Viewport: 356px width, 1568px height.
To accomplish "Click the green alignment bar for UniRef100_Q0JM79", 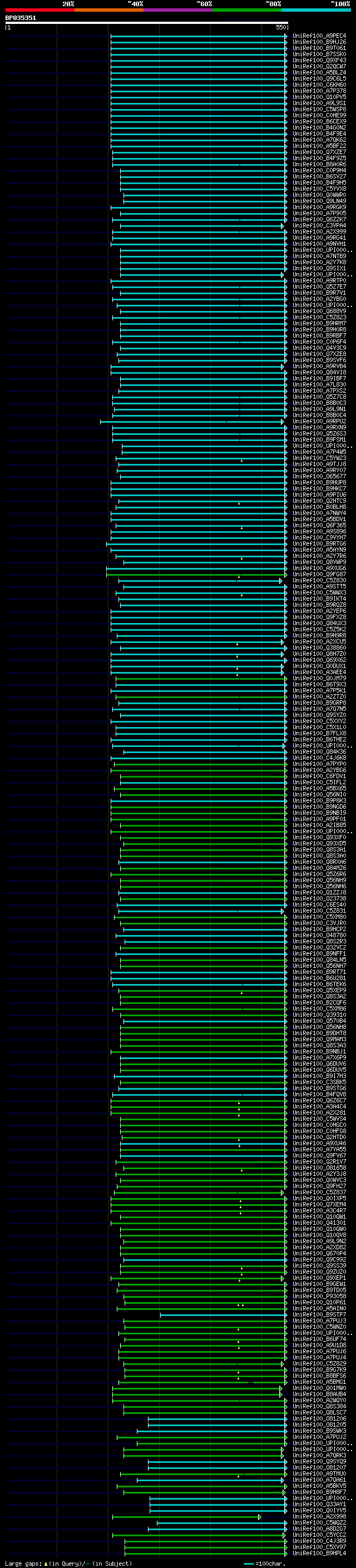I will pyautogui.click(x=201, y=679).
